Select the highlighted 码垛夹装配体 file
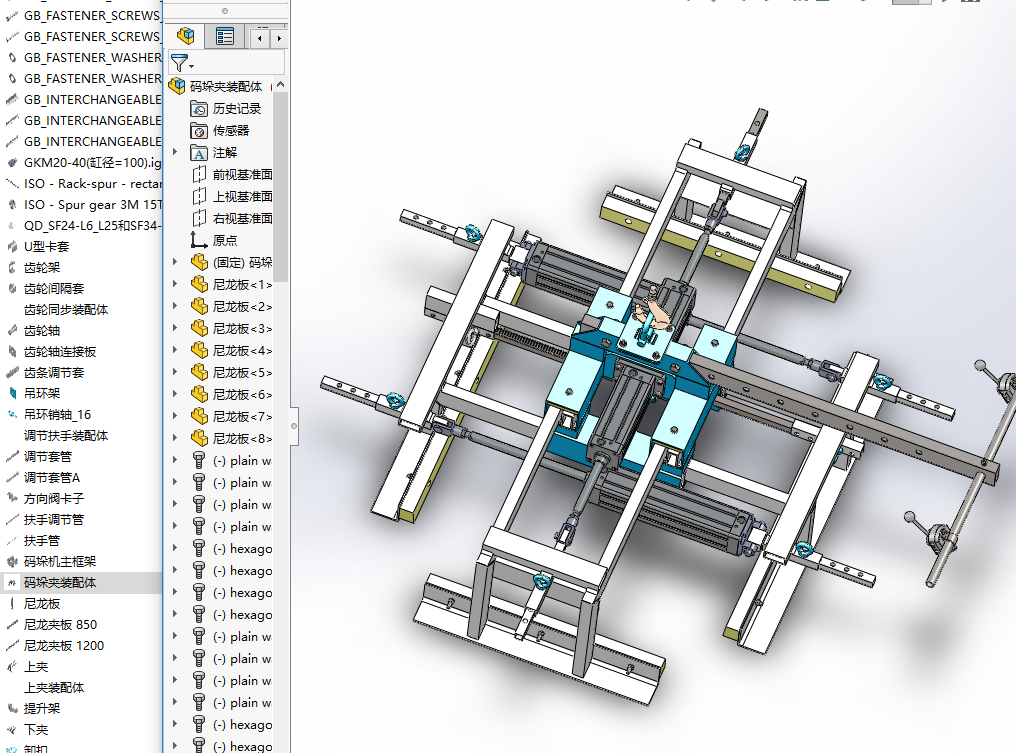This screenshot has height=753, width=1016. [60, 583]
